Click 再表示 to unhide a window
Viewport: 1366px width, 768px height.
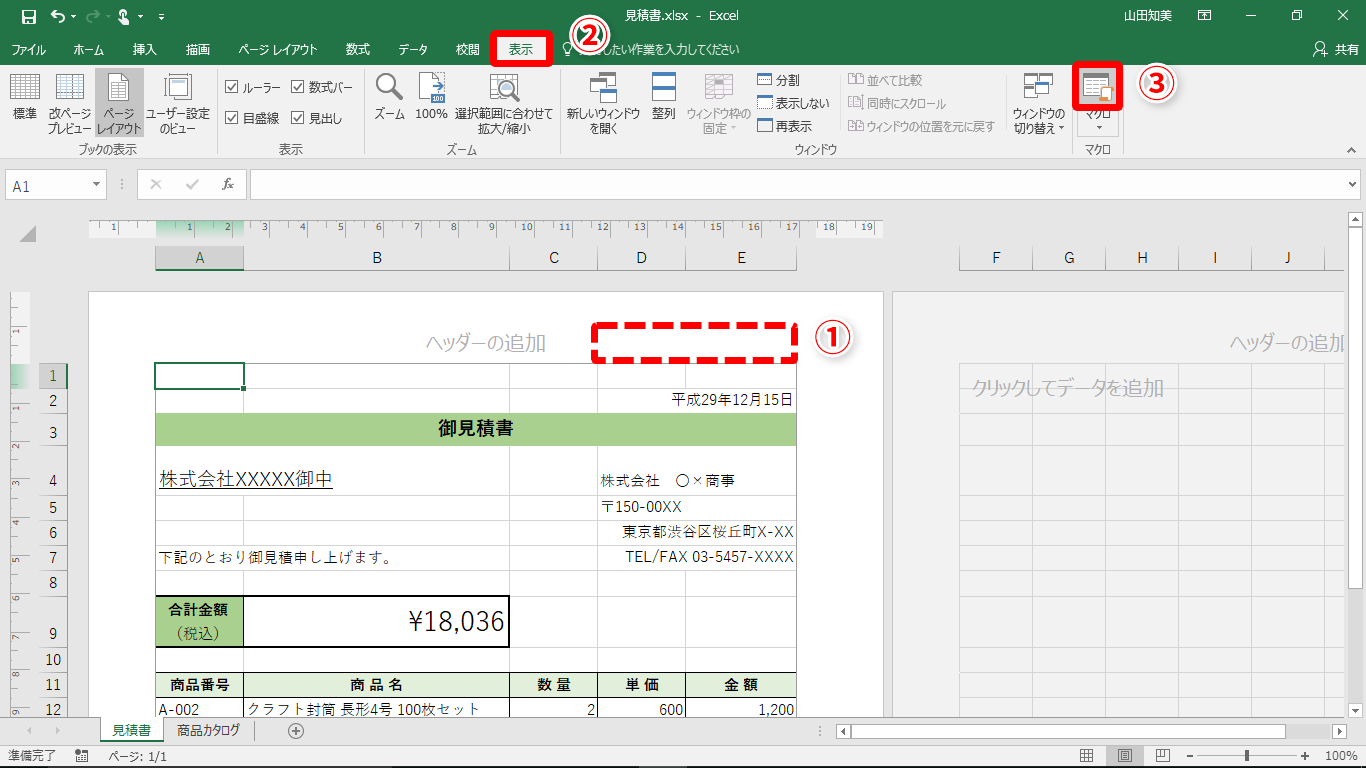[785, 126]
